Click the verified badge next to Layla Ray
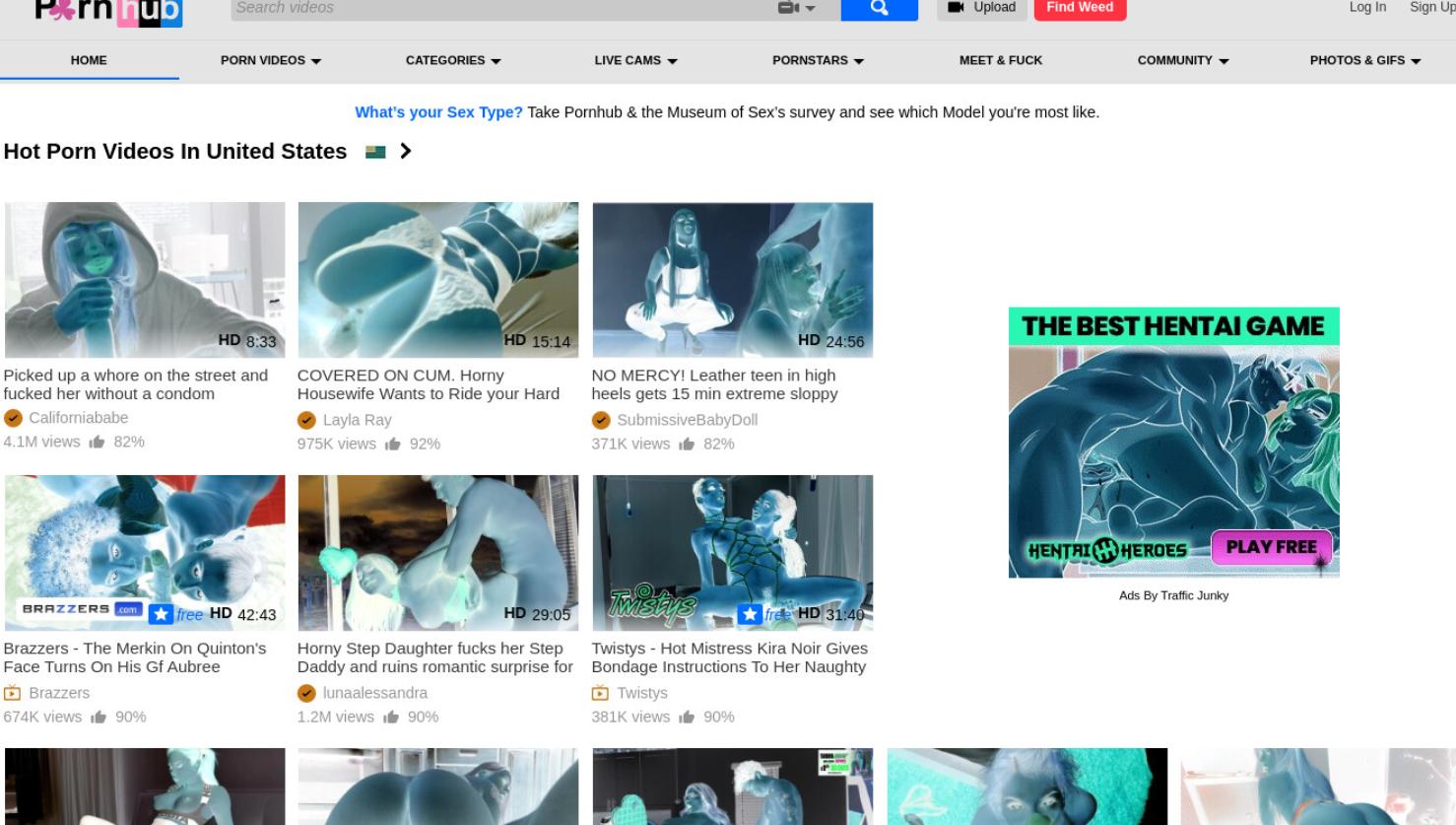Viewport: 1456px width, 825px height. [306, 420]
